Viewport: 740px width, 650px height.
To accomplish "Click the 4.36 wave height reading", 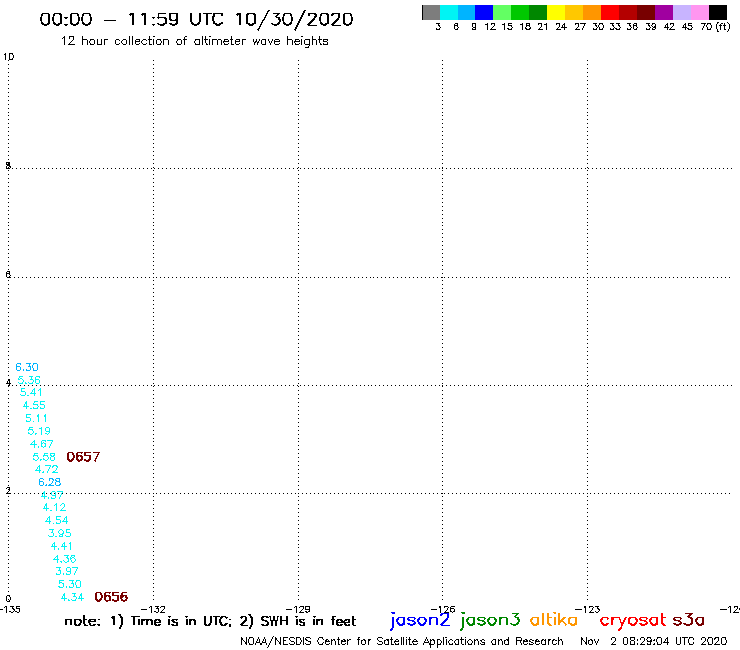I will pyautogui.click(x=65, y=559).
